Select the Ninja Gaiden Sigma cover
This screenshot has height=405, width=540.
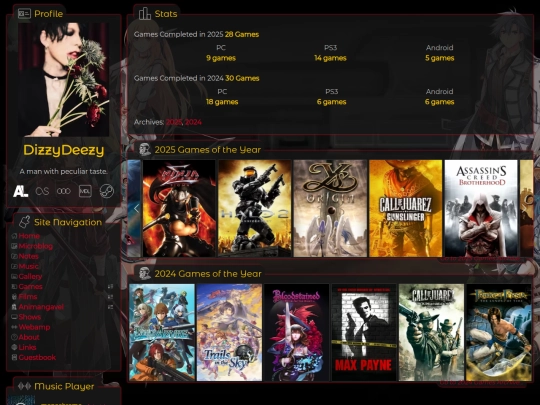179,208
